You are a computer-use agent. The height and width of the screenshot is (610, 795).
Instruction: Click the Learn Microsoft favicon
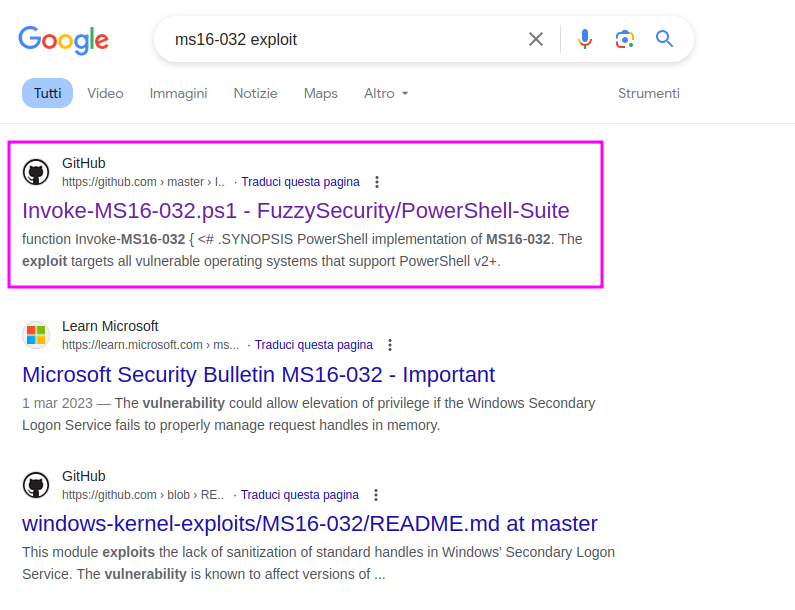point(36,335)
